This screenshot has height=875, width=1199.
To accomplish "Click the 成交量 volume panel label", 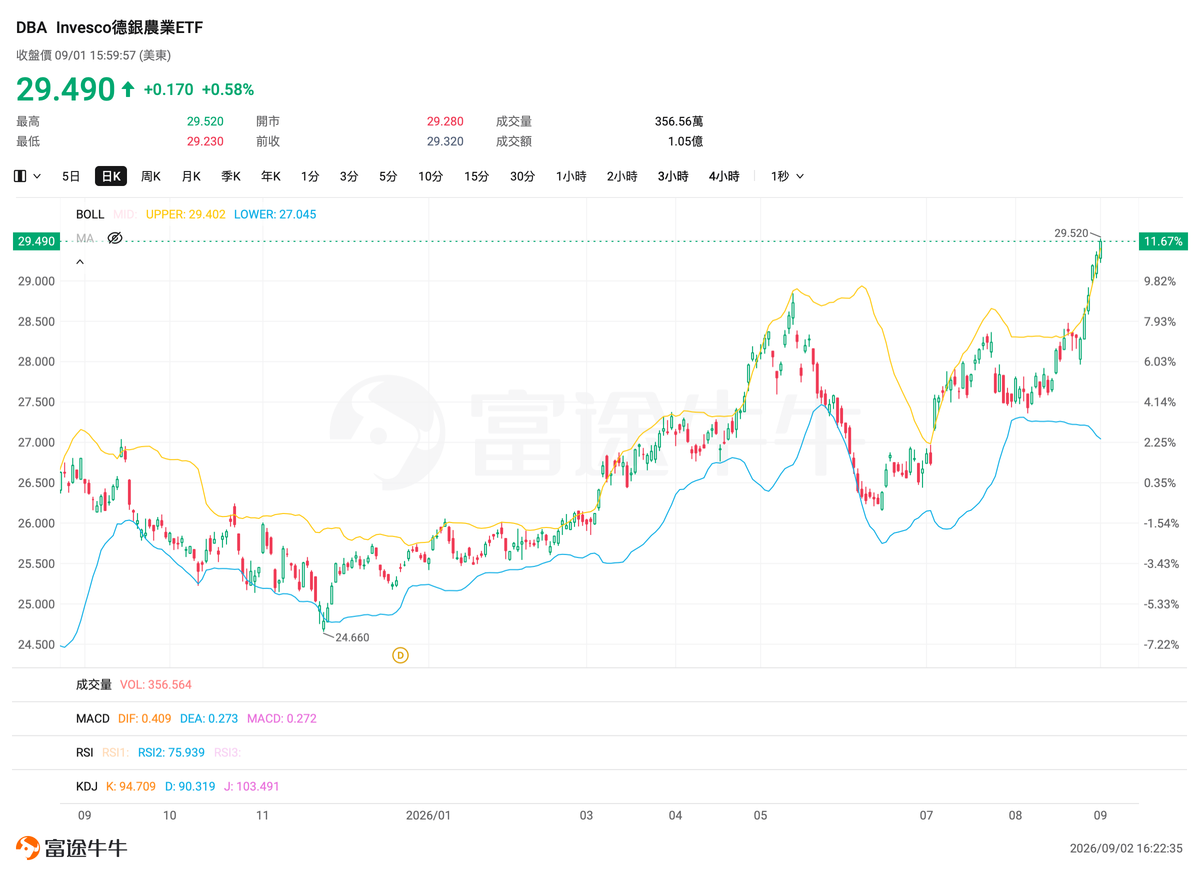I will [x=93, y=685].
